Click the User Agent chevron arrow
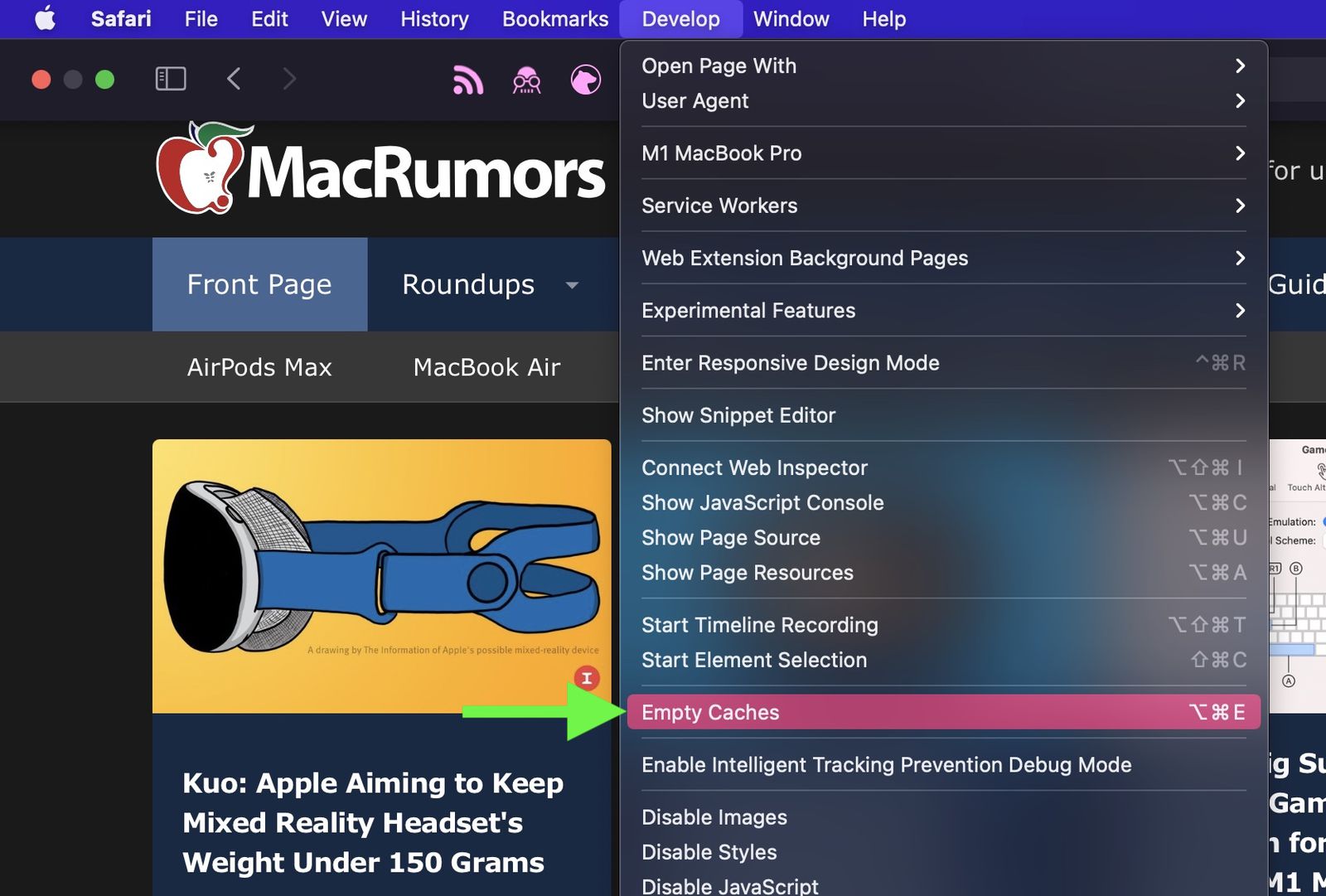This screenshot has width=1326, height=896. 1240,100
